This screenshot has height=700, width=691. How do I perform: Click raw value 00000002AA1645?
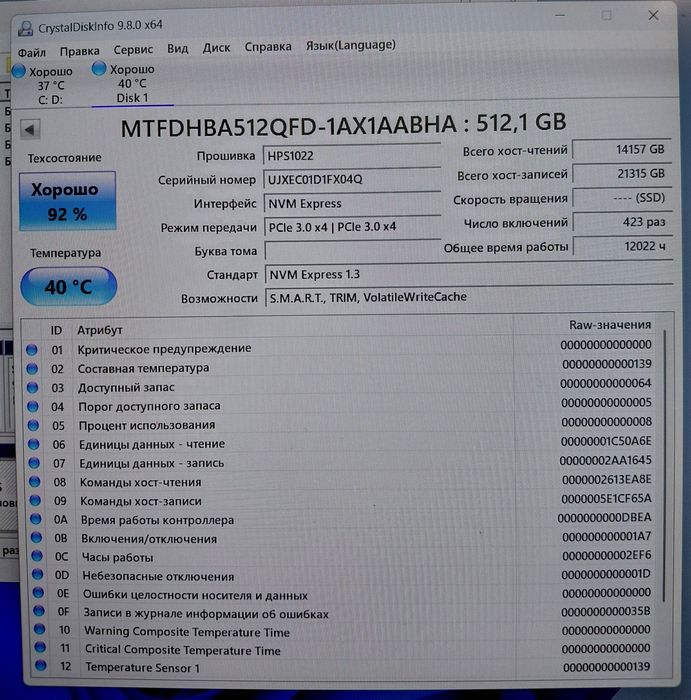click(605, 460)
